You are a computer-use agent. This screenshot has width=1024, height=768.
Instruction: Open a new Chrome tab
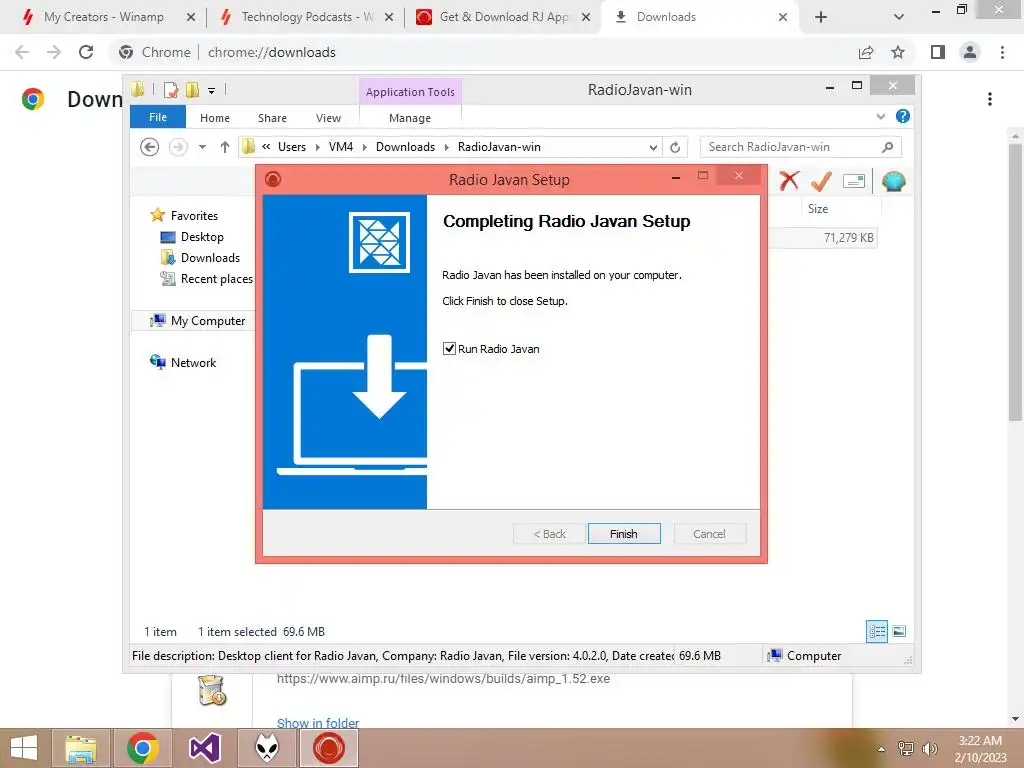[x=821, y=18]
